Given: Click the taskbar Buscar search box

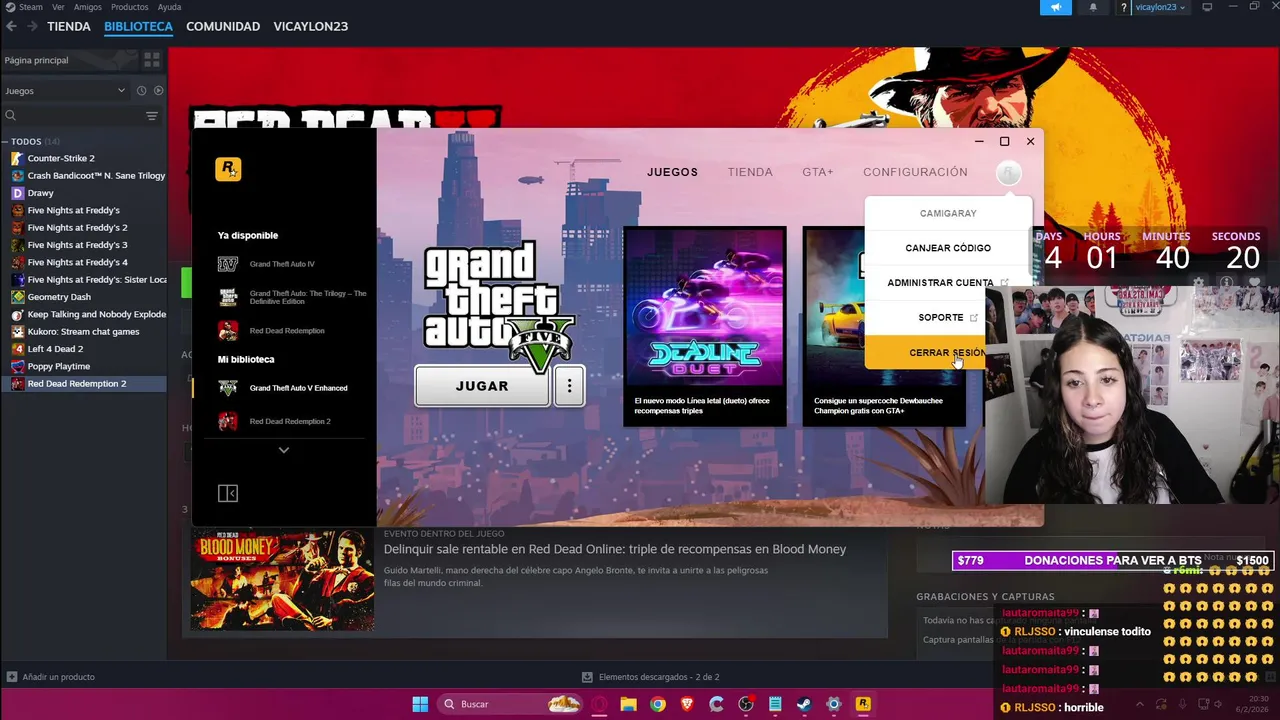Looking at the screenshot, I should (x=511, y=704).
